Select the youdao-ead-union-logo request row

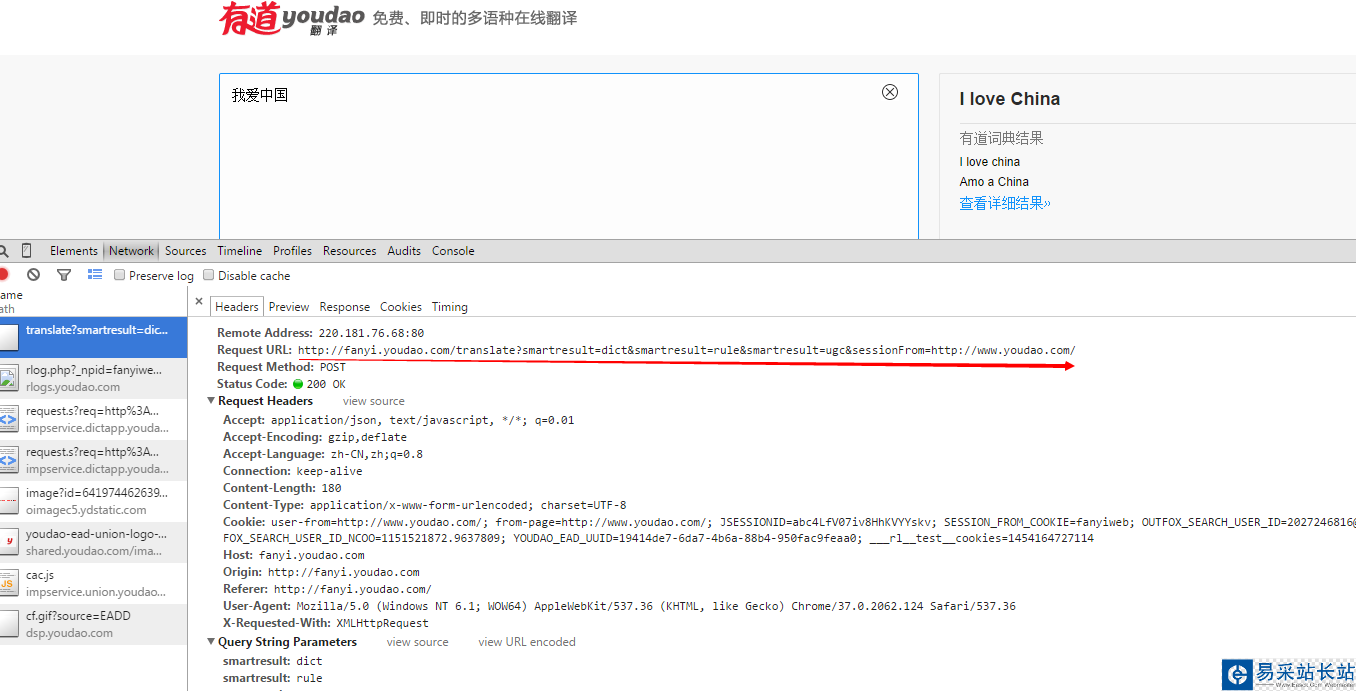pos(93,543)
